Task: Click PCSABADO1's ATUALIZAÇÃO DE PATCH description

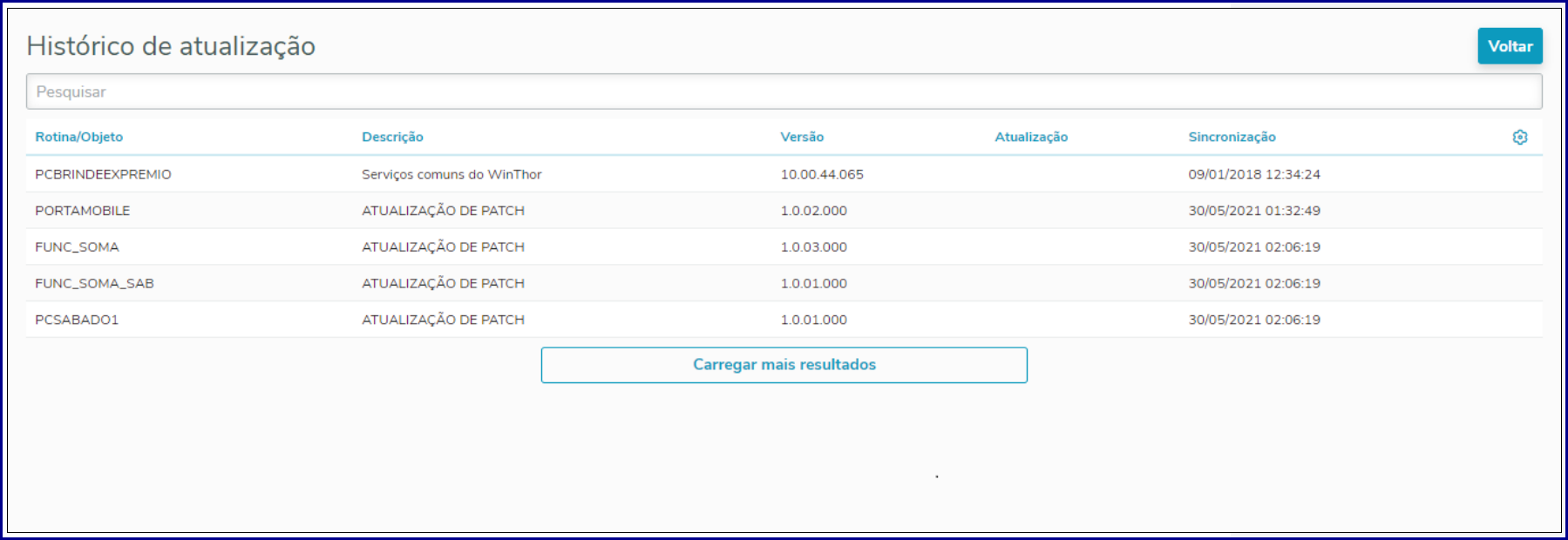Action: [x=443, y=320]
